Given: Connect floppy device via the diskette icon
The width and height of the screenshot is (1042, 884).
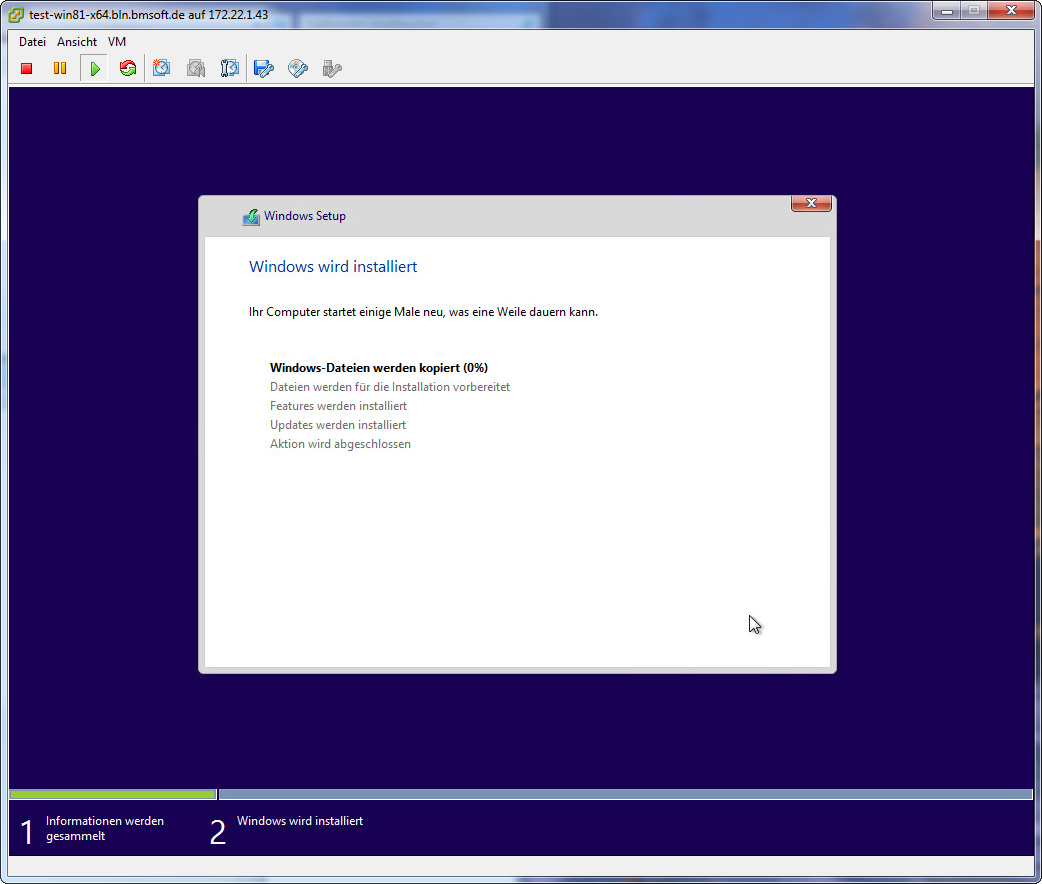Looking at the screenshot, I should click(264, 68).
